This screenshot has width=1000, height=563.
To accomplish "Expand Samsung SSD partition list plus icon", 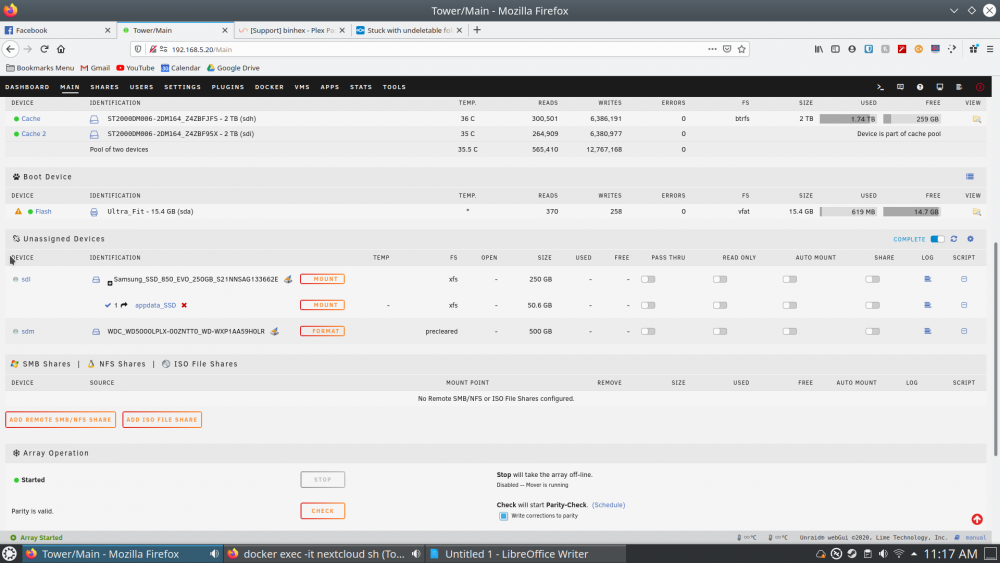I will click(x=110, y=283).
